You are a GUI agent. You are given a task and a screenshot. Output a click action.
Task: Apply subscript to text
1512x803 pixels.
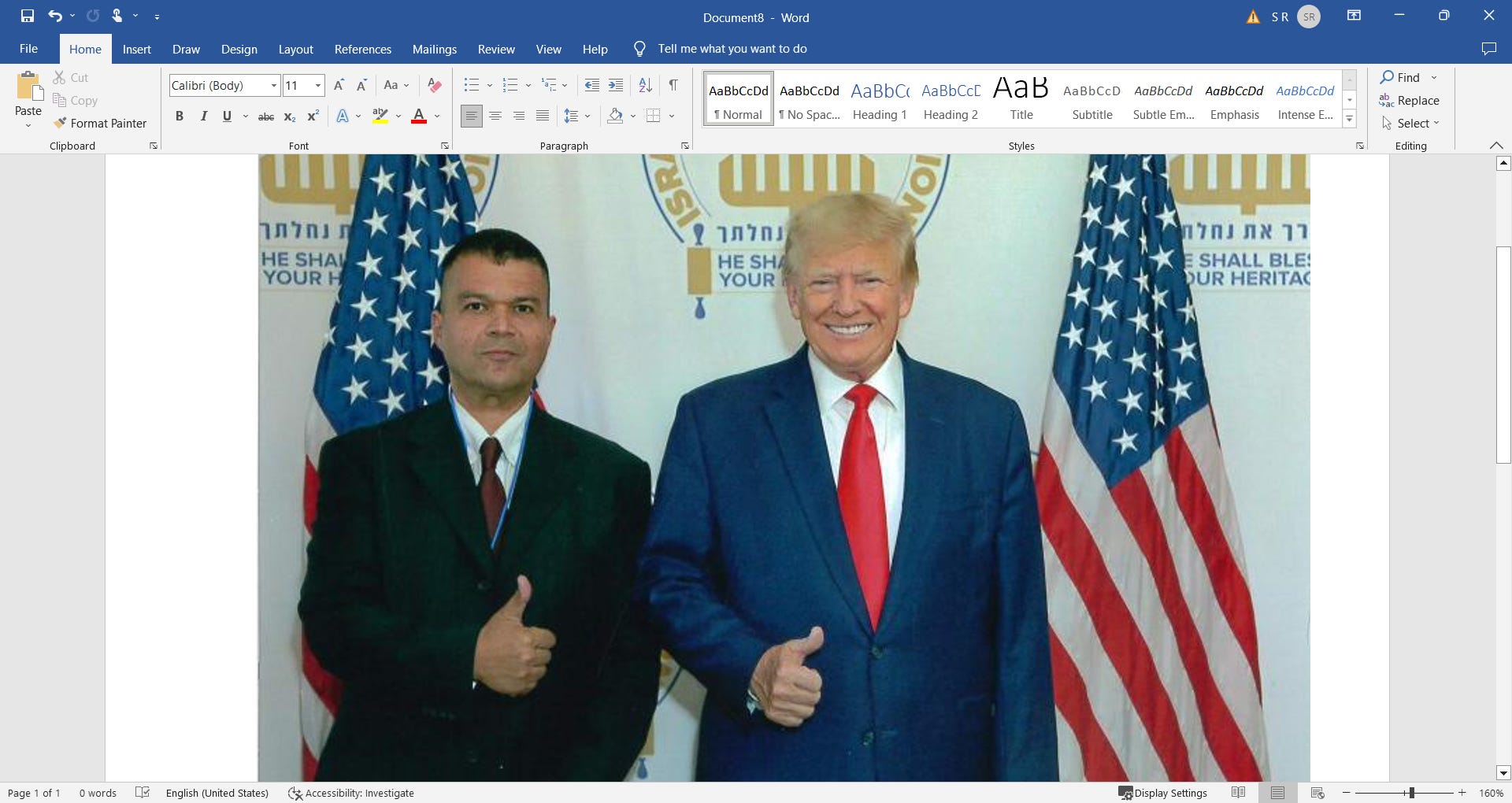[x=289, y=117]
